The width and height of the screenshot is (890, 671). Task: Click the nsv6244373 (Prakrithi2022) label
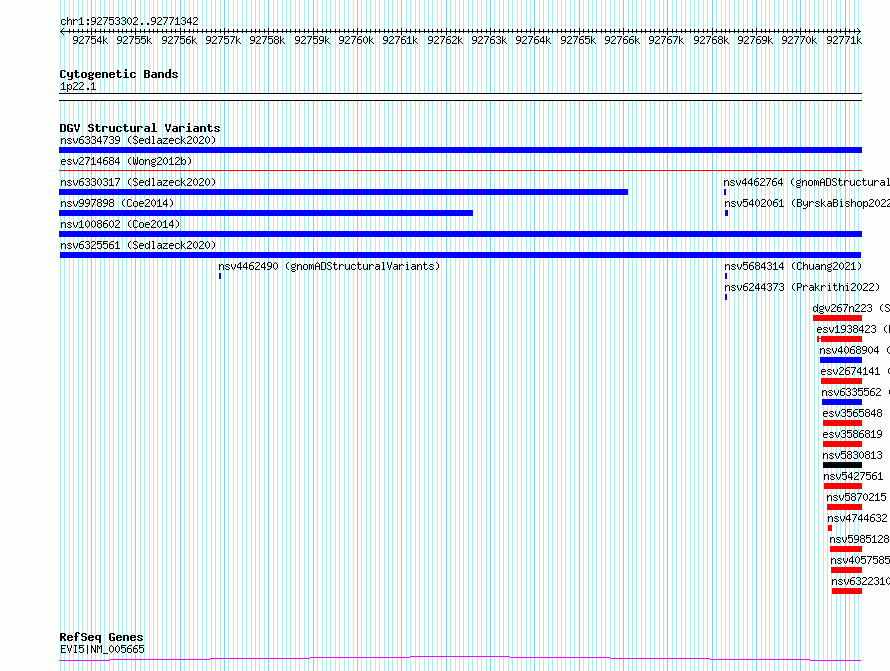[x=802, y=287]
